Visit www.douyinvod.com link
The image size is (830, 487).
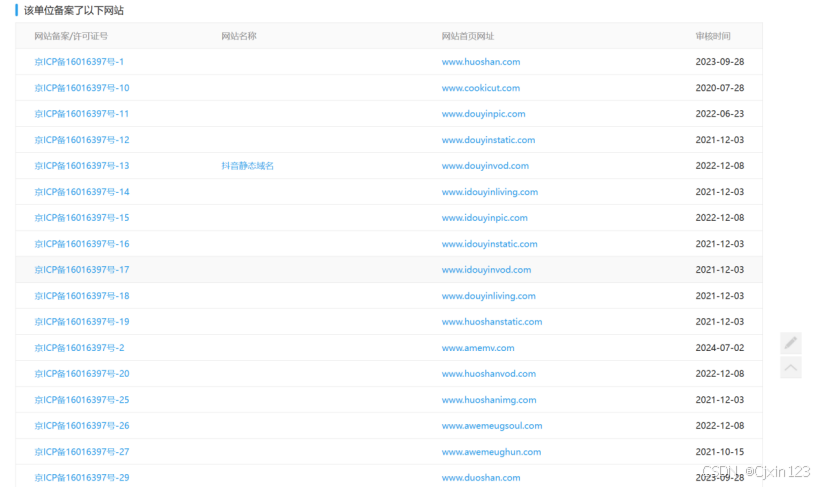(x=485, y=166)
